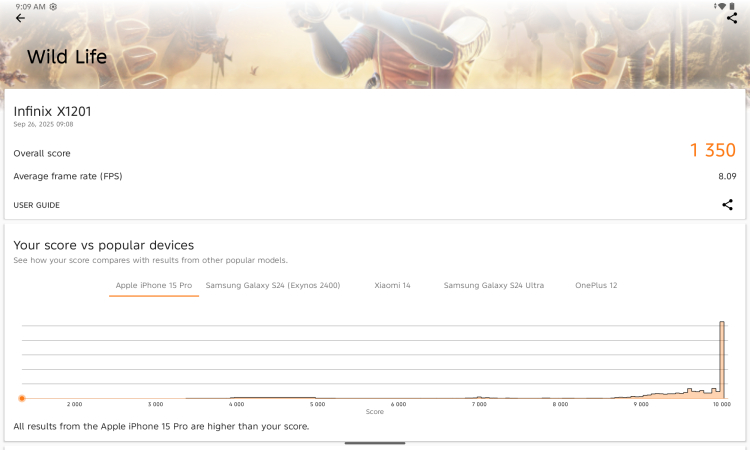Viewport: 750px width, 450px height.
Task: Tap the settings gear in status bar
Action: click(x=53, y=7)
